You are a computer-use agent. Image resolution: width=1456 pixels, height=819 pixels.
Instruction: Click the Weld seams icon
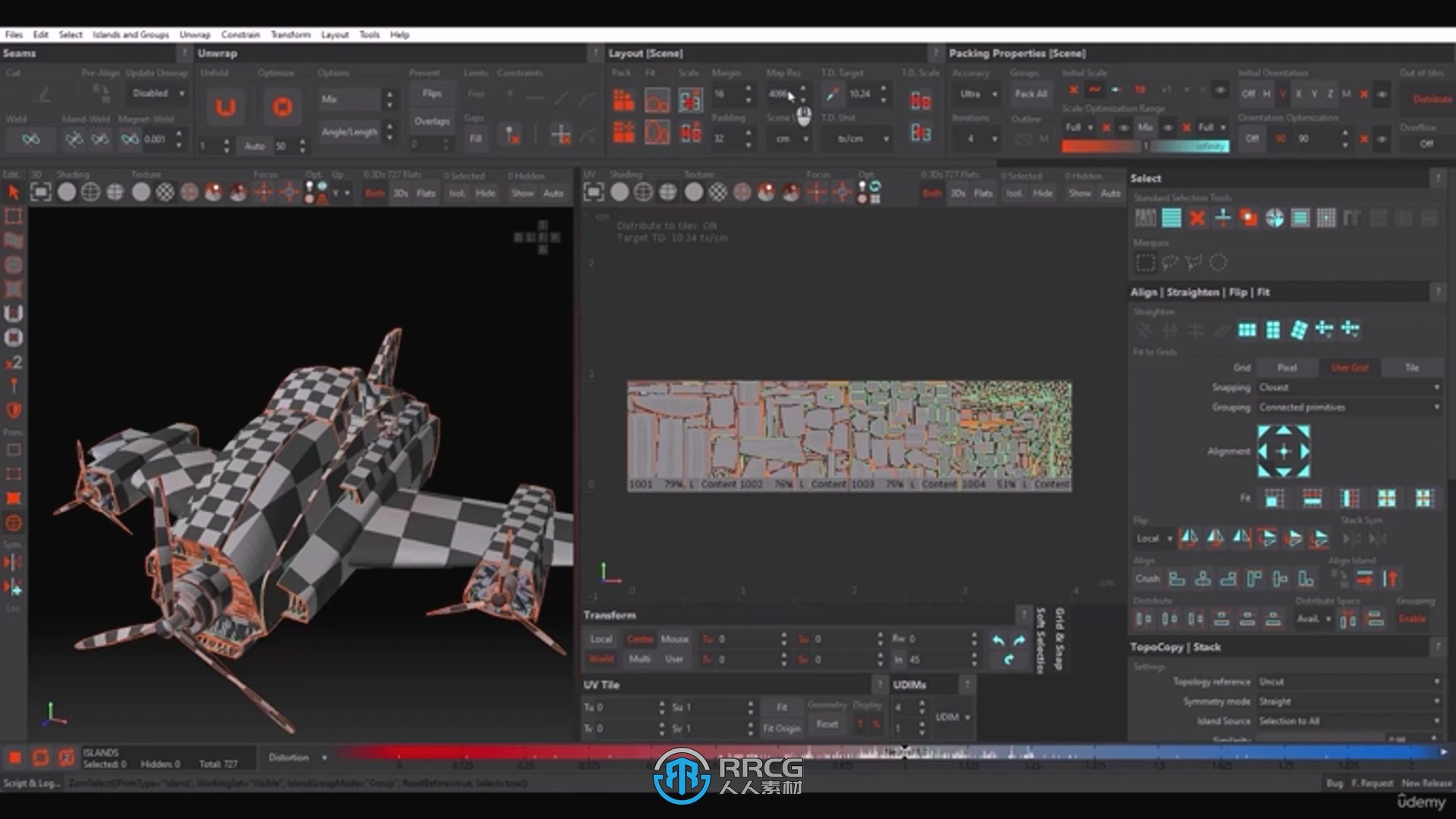pos(31,139)
